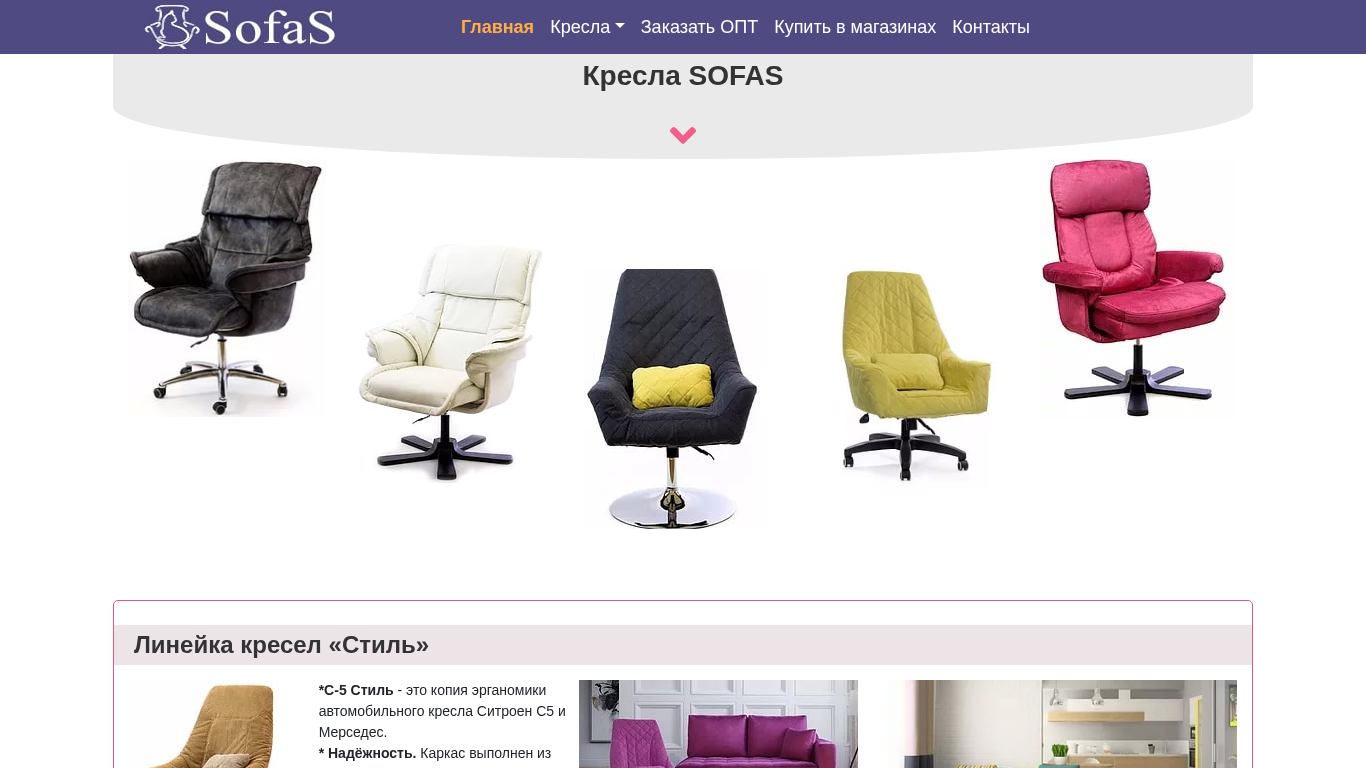
Task: Open the purple sofa interior photo
Action: pos(718,724)
